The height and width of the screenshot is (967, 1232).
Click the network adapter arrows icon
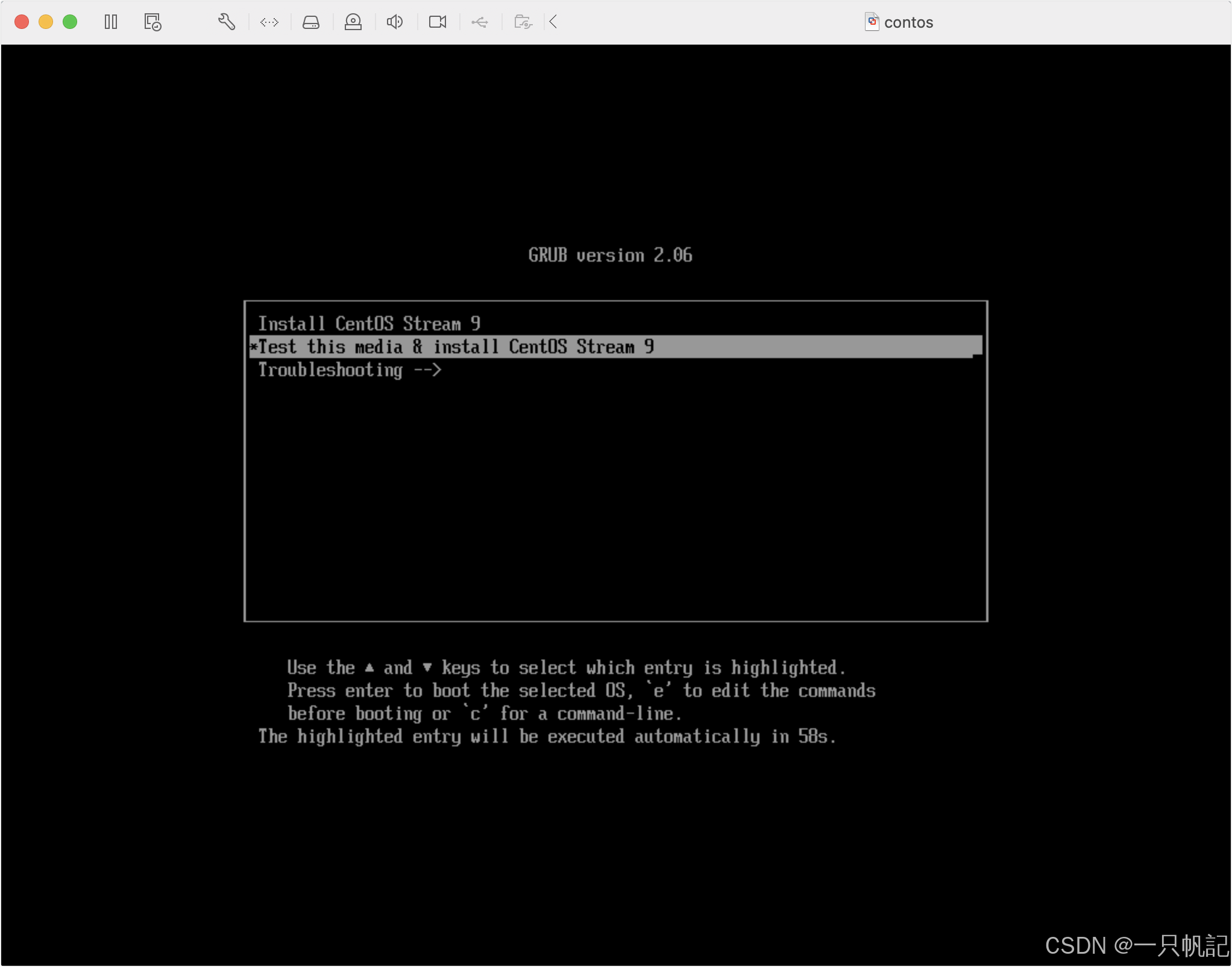coord(269,22)
